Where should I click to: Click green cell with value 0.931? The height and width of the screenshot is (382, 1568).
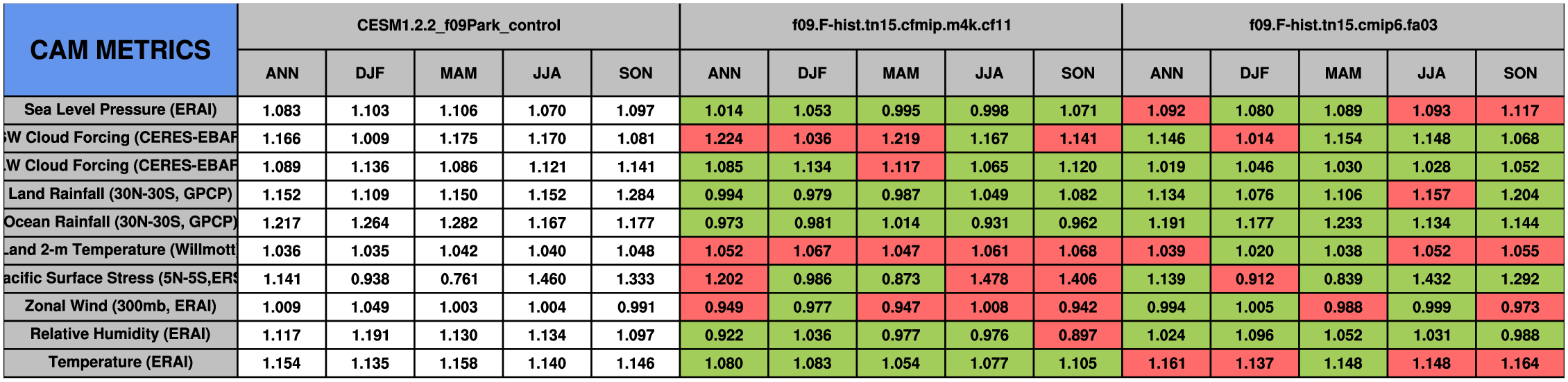(989, 223)
